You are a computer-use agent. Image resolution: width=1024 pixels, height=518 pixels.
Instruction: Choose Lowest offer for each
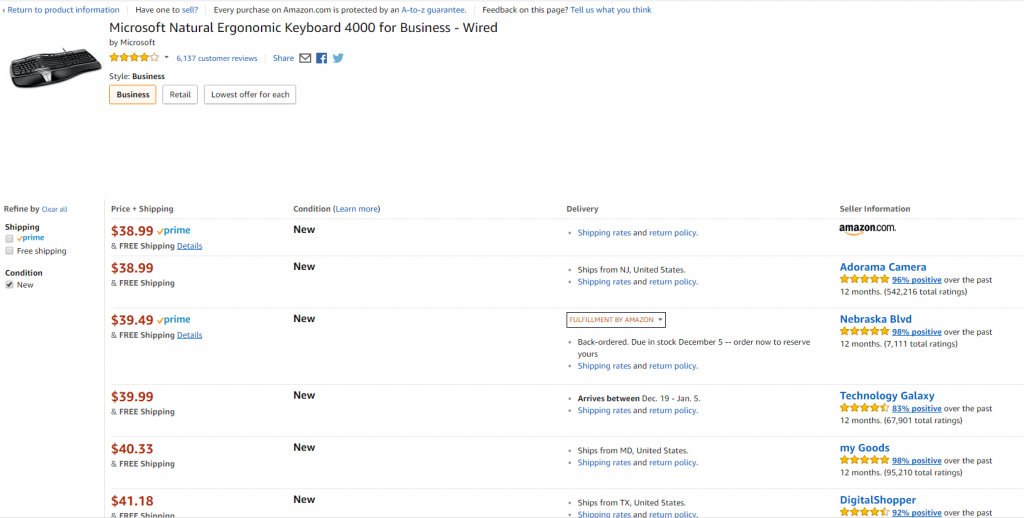click(x=250, y=95)
